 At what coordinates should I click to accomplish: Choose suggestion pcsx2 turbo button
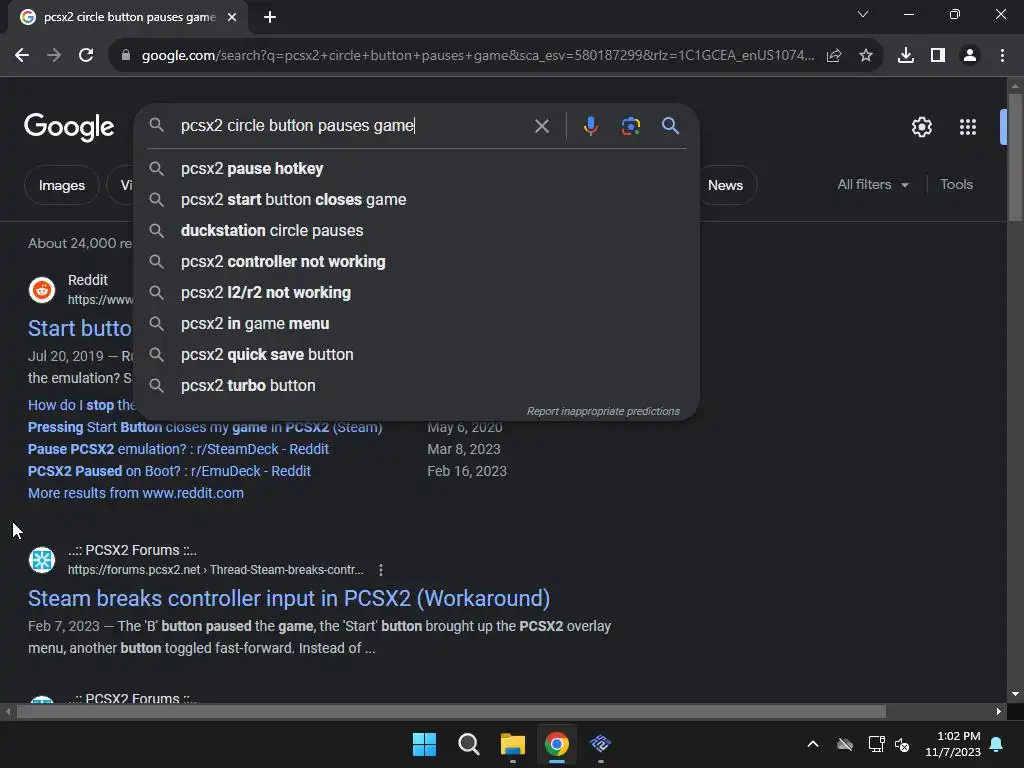[417, 385]
